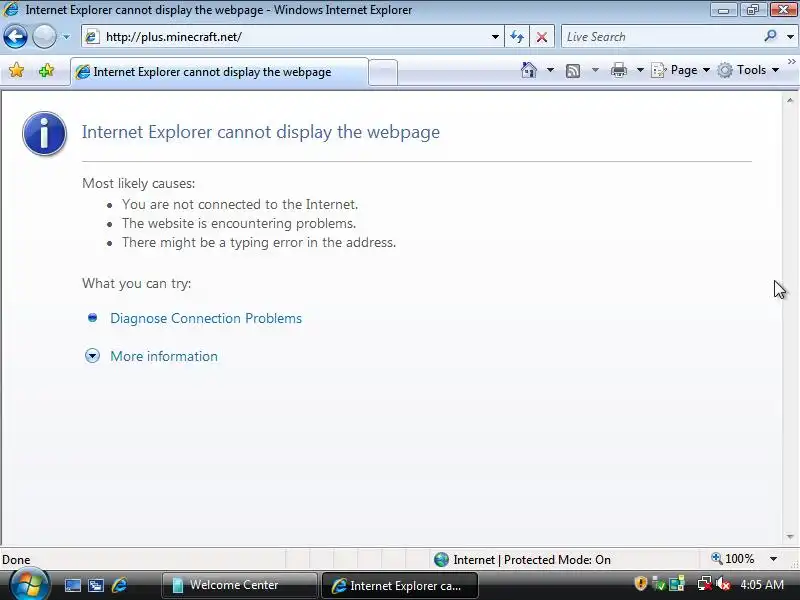Click the Forward navigation arrow

click(44, 37)
